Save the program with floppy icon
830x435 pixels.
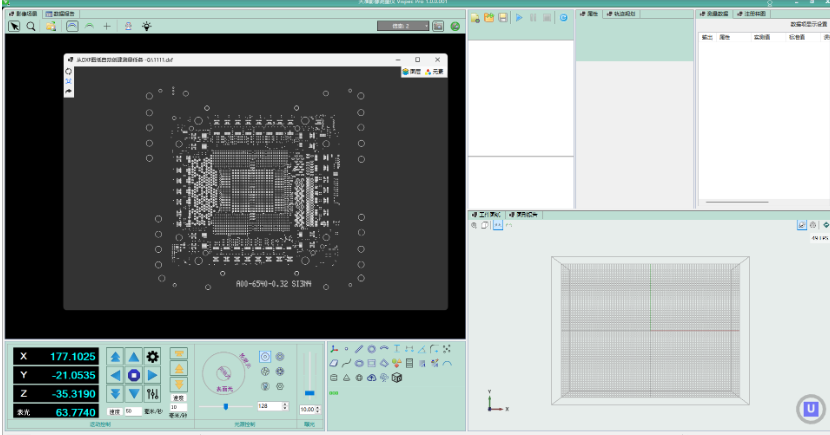(x=503, y=18)
